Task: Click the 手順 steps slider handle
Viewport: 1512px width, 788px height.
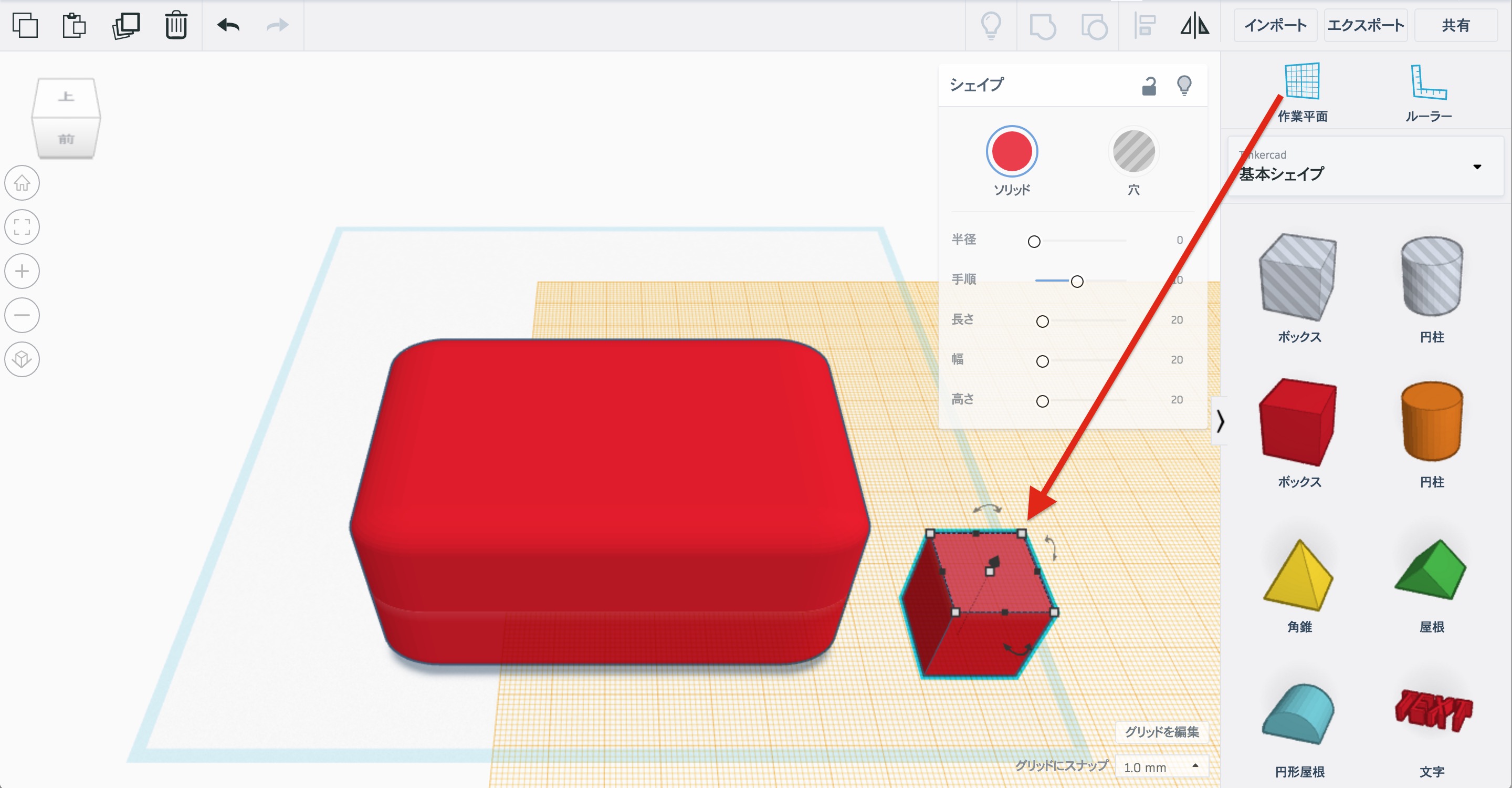Action: 1076,281
